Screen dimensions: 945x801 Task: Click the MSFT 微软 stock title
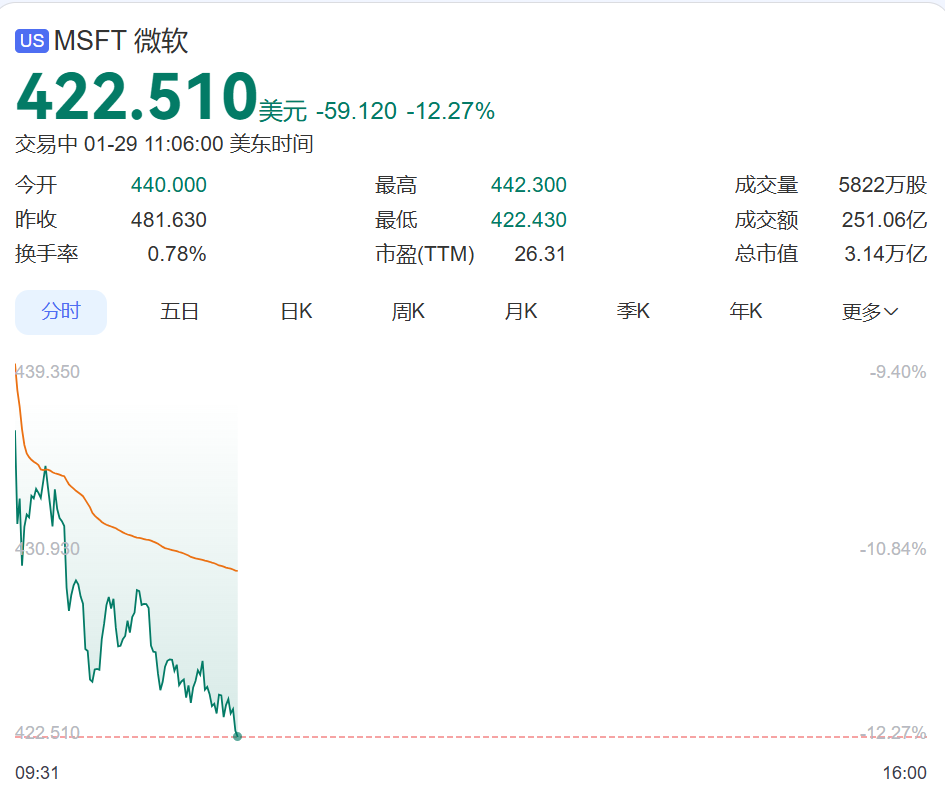click(x=121, y=41)
